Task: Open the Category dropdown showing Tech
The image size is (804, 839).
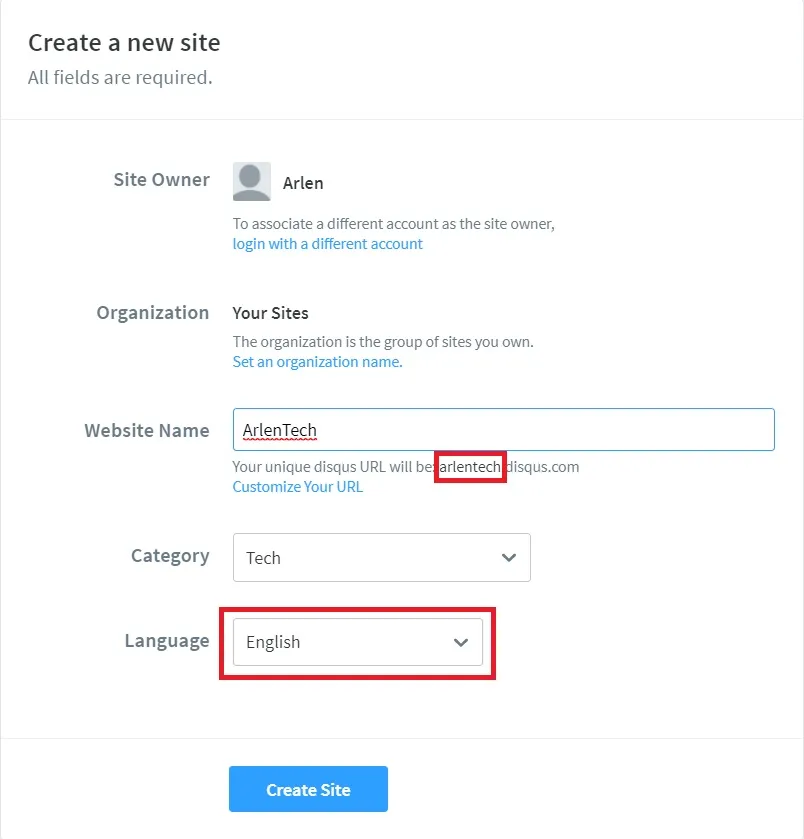Action: (x=380, y=557)
